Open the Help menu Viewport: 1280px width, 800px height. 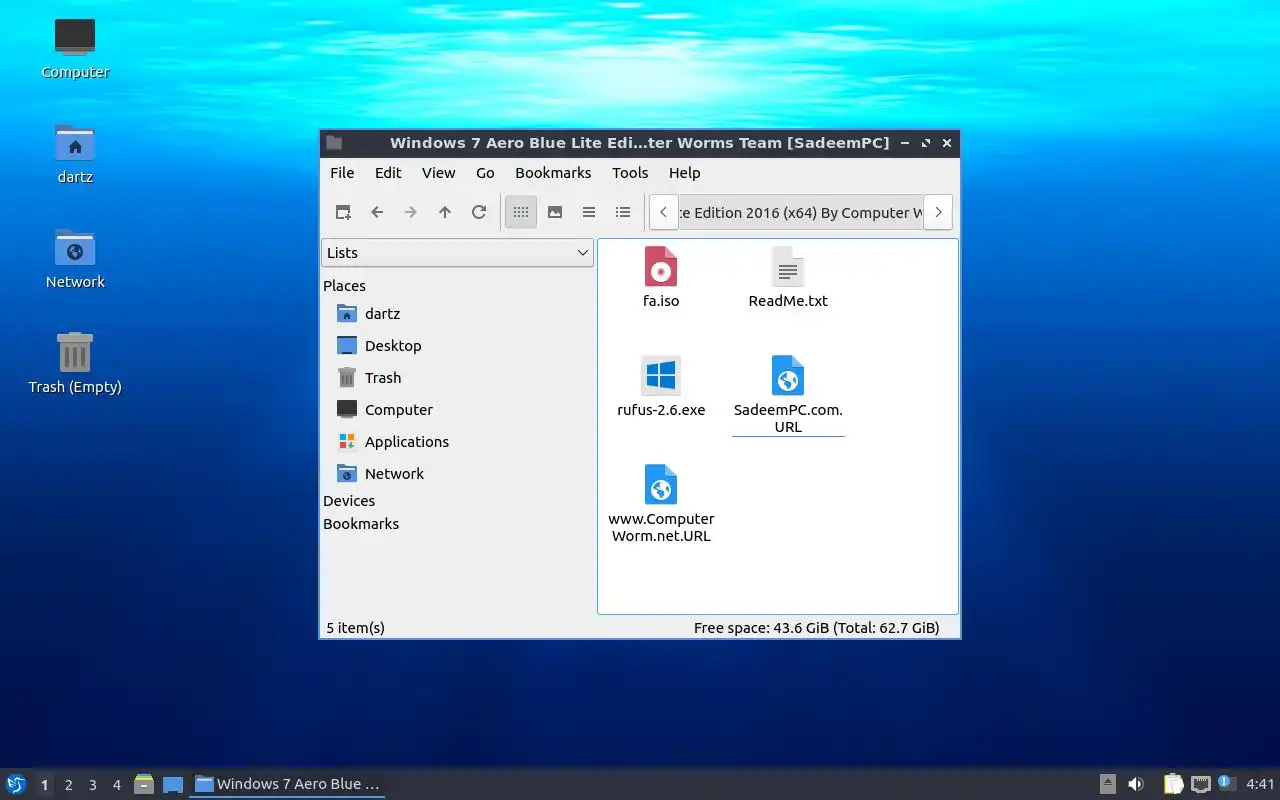tap(684, 173)
